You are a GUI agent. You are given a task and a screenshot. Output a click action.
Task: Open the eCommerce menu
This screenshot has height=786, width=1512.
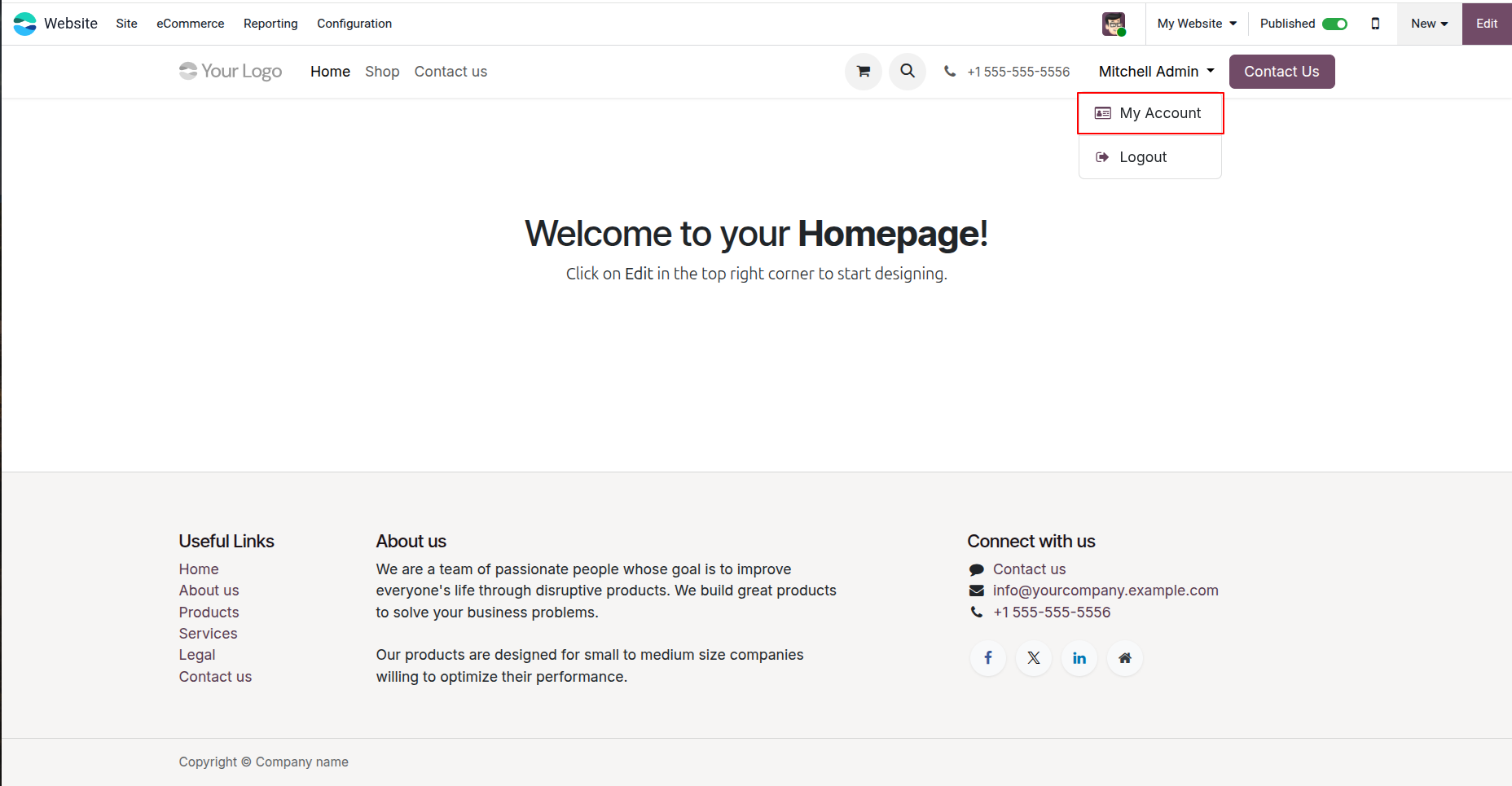click(190, 24)
